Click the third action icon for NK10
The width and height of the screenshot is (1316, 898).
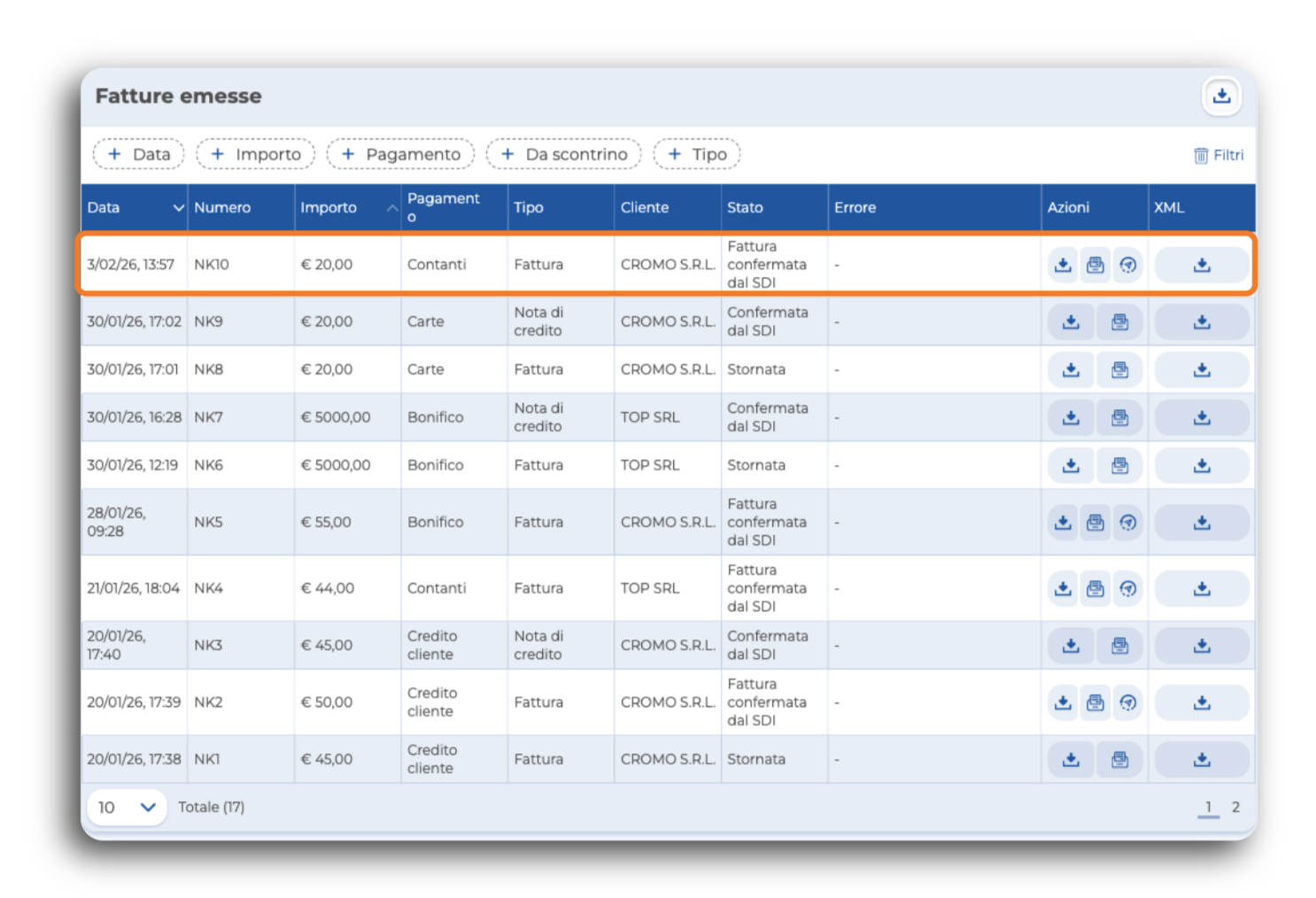[x=1127, y=265]
